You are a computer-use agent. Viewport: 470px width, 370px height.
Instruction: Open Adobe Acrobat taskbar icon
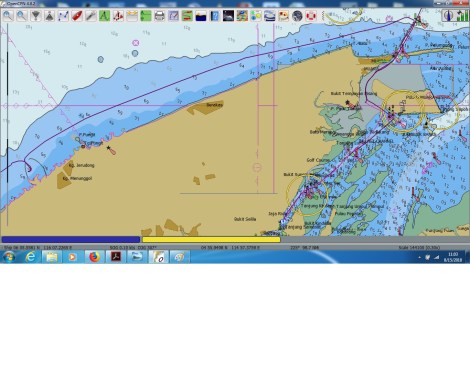coord(116,257)
